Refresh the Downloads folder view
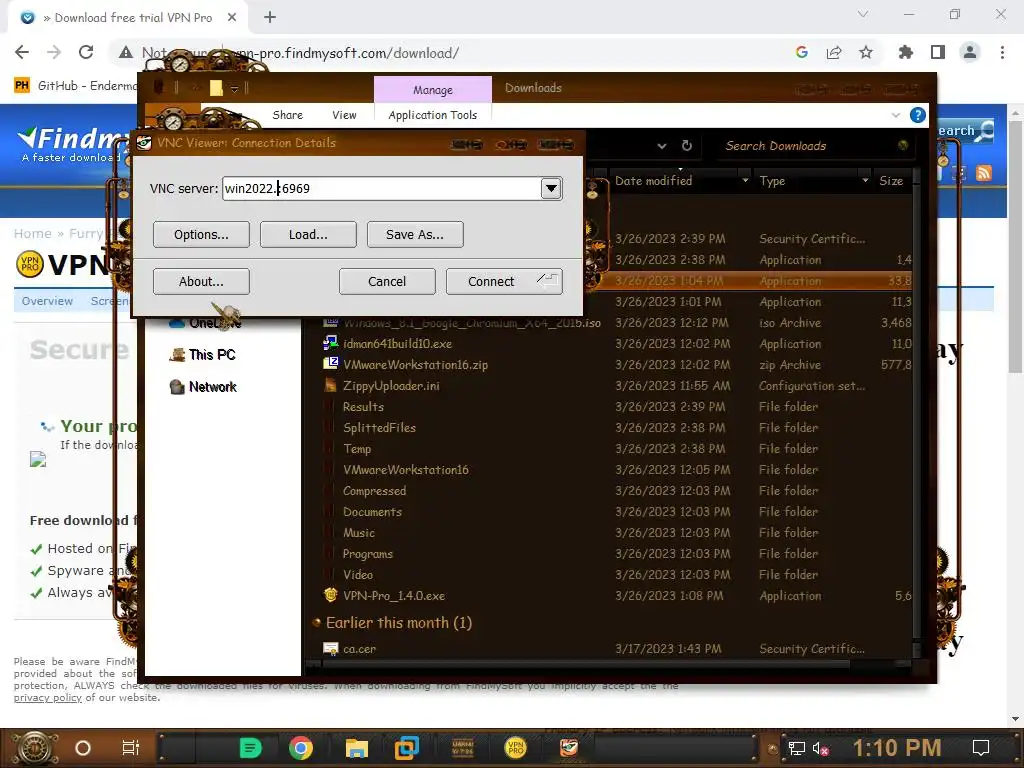1024x768 pixels. [x=687, y=146]
